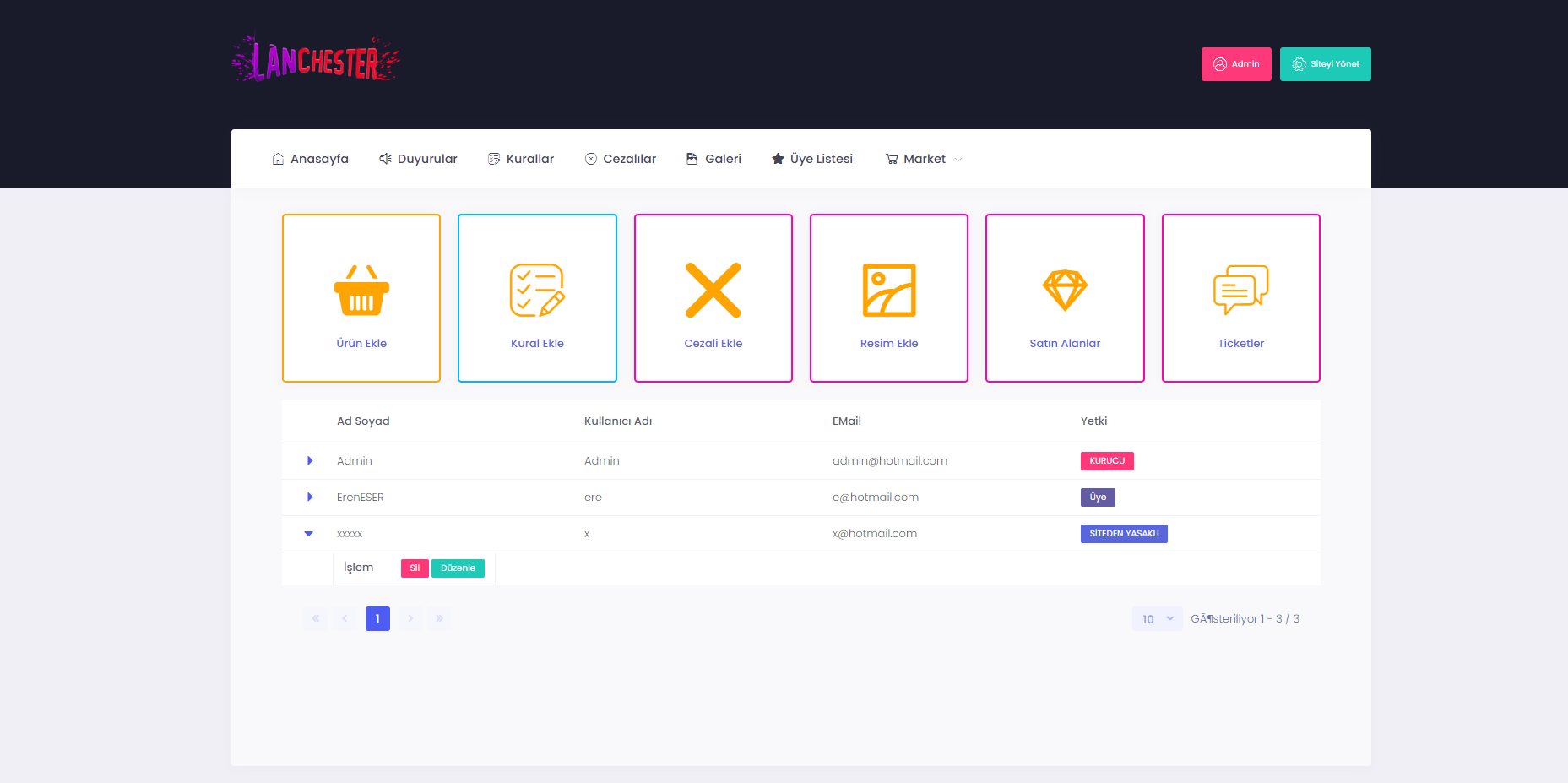Select the Cezali Ekle X icon
This screenshot has width=1568, height=783.
click(713, 291)
